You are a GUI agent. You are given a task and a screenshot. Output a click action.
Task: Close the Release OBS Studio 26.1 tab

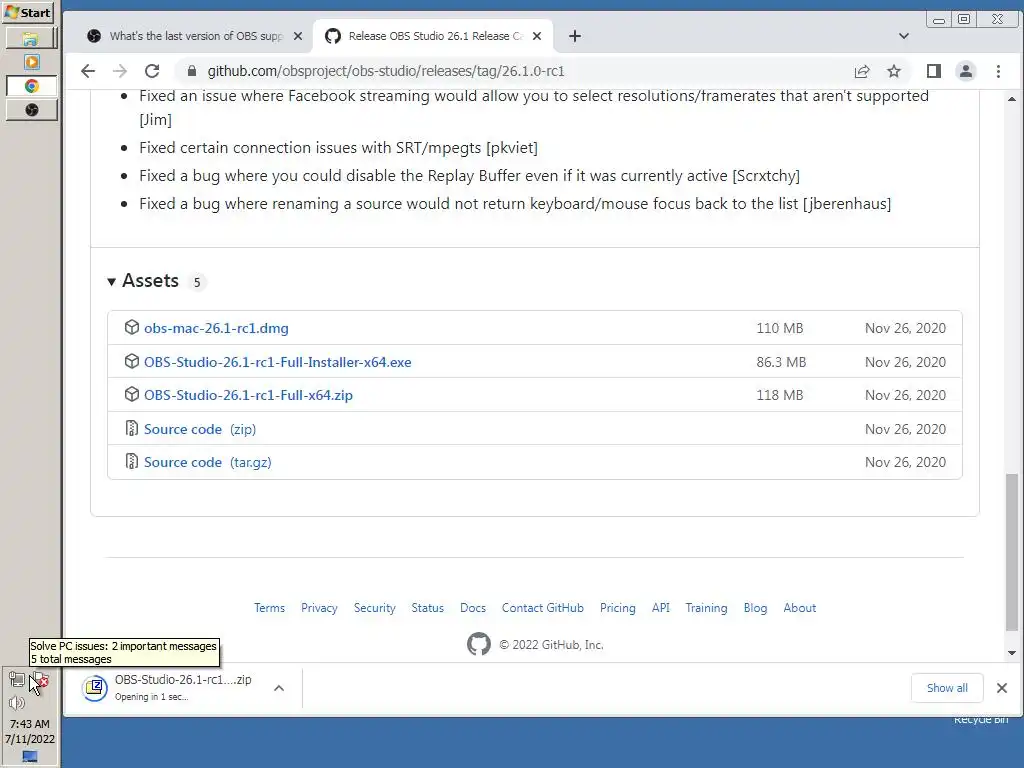(537, 36)
